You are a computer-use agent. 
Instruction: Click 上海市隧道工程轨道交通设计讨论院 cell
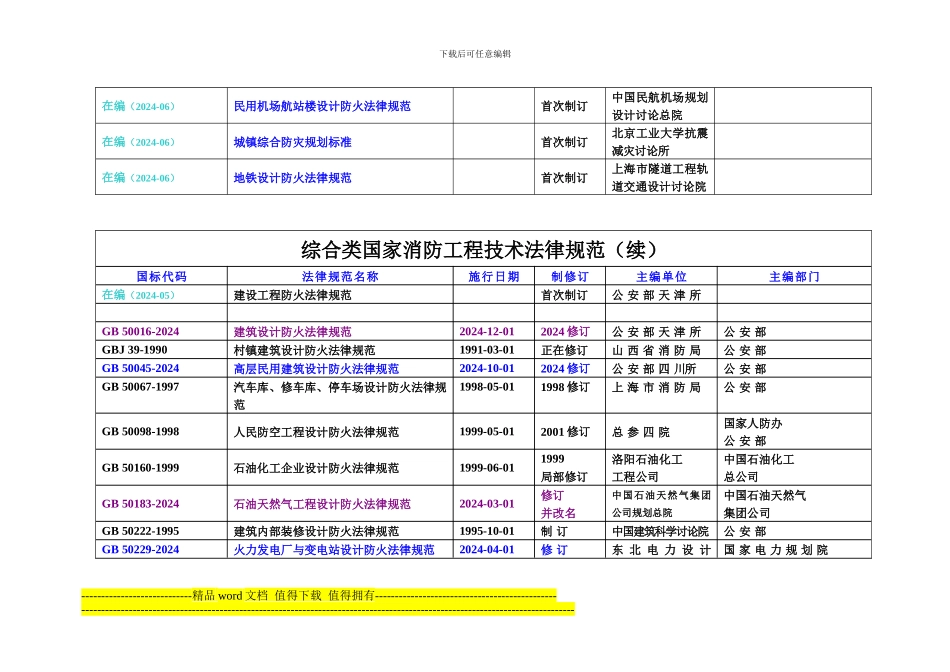[660, 178]
